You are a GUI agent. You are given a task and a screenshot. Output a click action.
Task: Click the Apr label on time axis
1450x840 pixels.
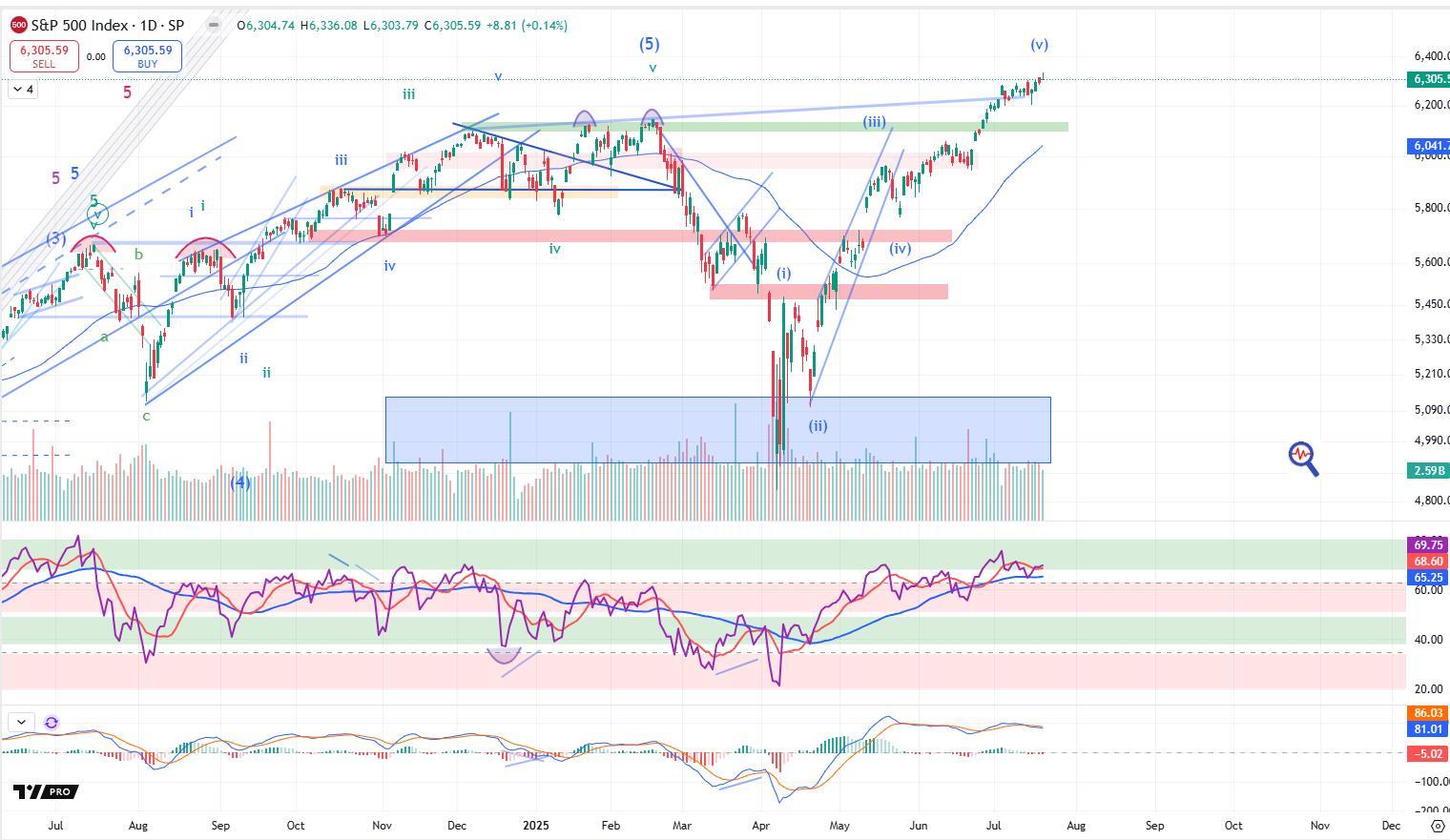(x=760, y=825)
